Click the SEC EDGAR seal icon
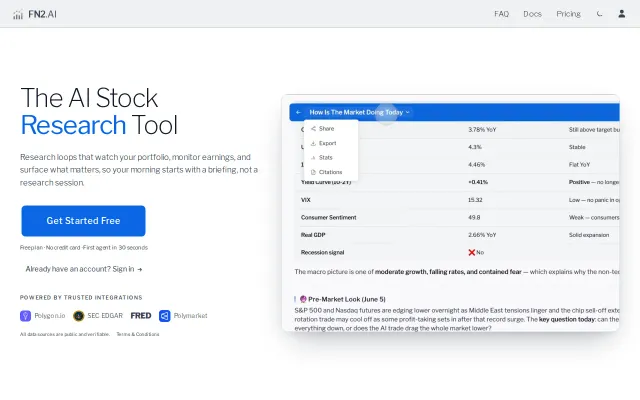 tap(78, 316)
